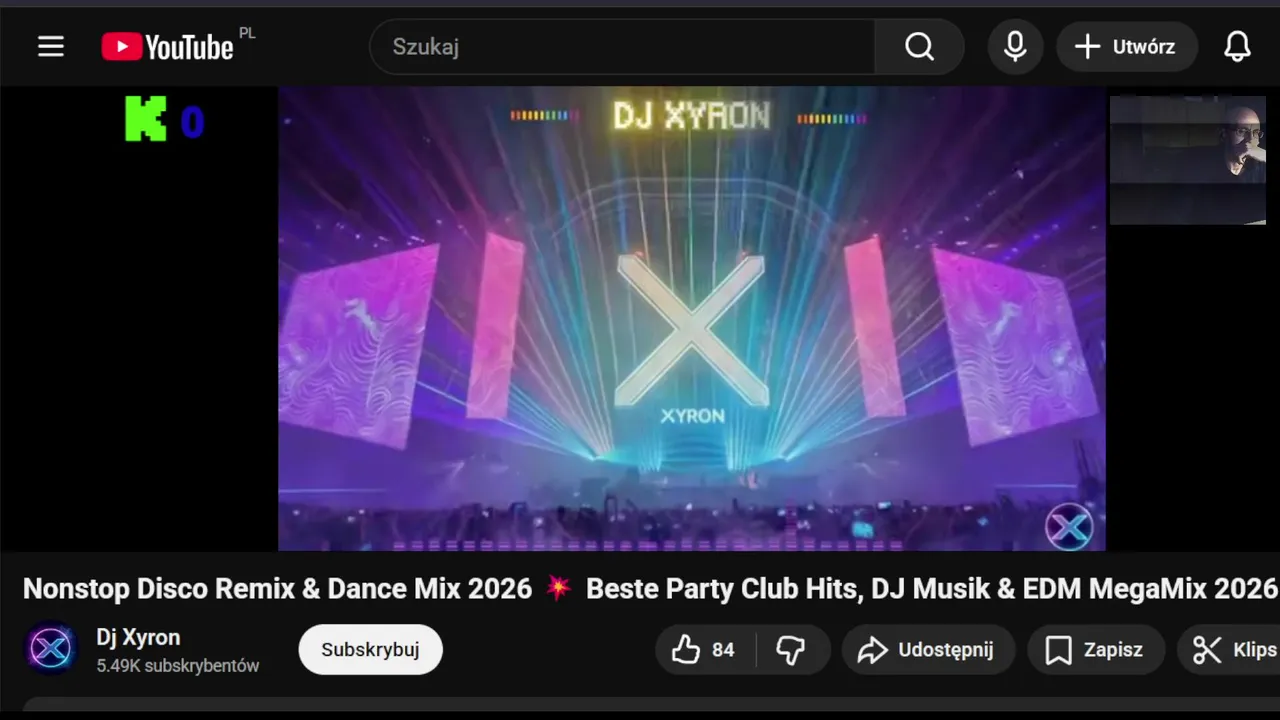Open the hamburger guide menu

pos(51,46)
